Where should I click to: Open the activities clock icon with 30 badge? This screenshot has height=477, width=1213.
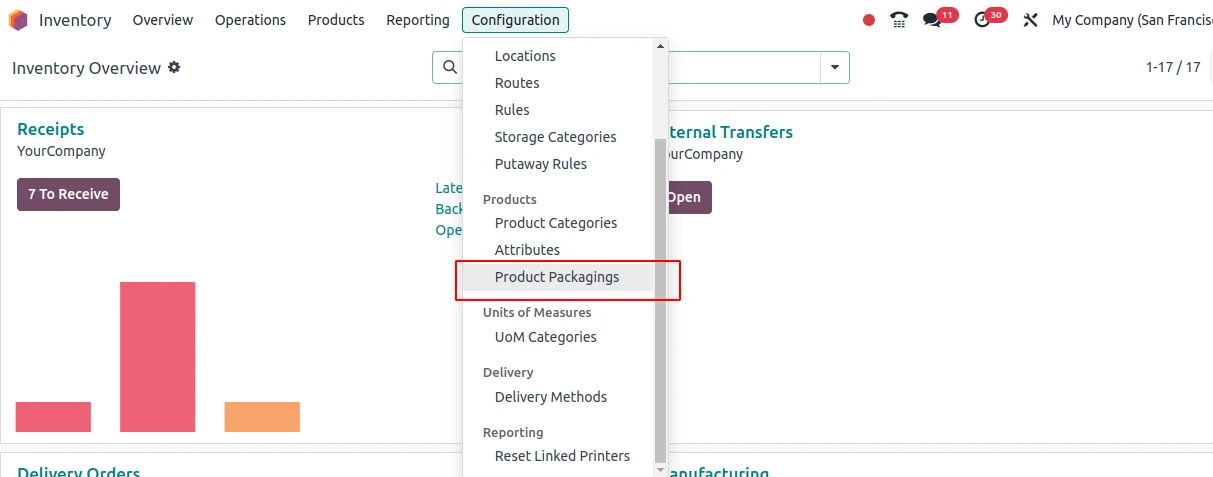tap(982, 20)
